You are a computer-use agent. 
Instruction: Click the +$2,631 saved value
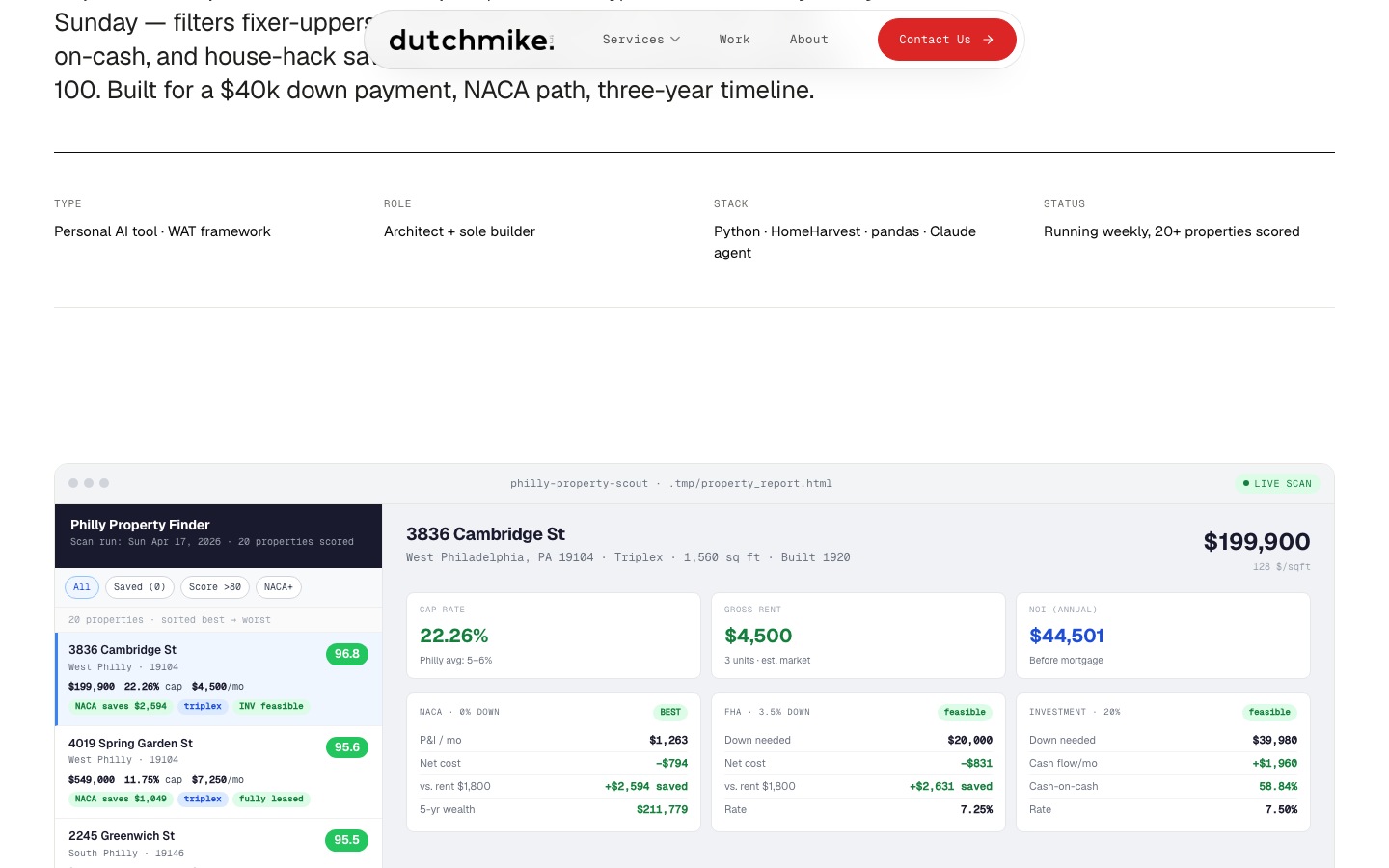[x=951, y=787]
